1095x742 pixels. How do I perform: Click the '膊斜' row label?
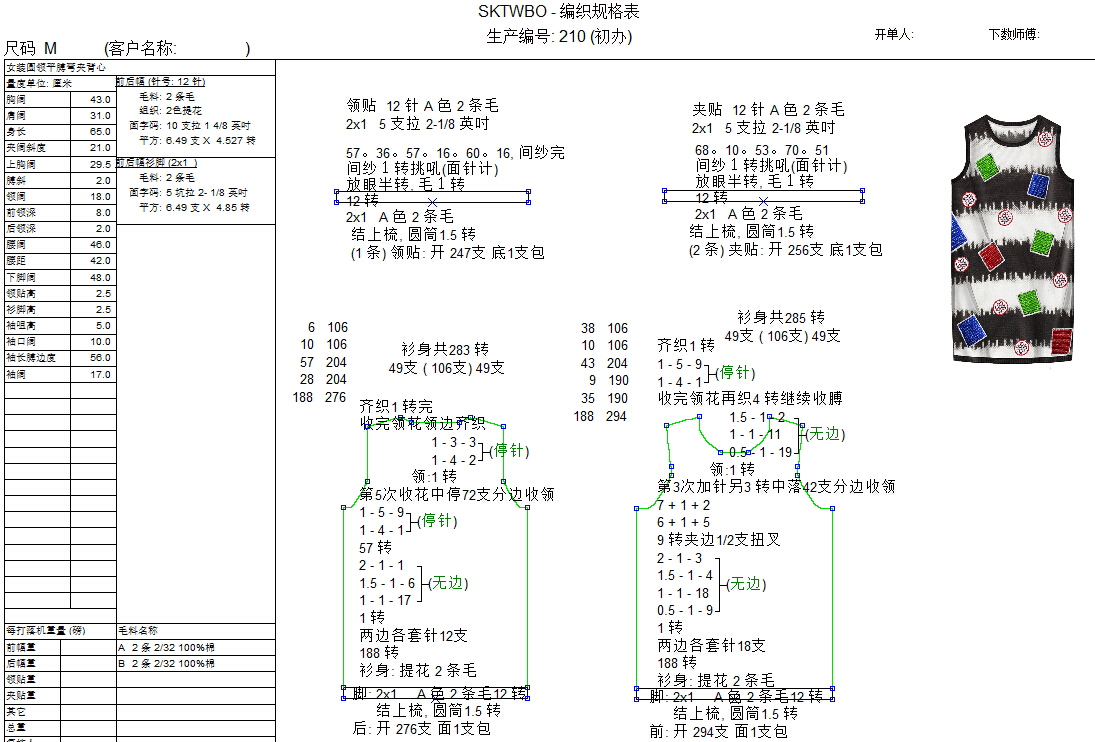coord(16,180)
